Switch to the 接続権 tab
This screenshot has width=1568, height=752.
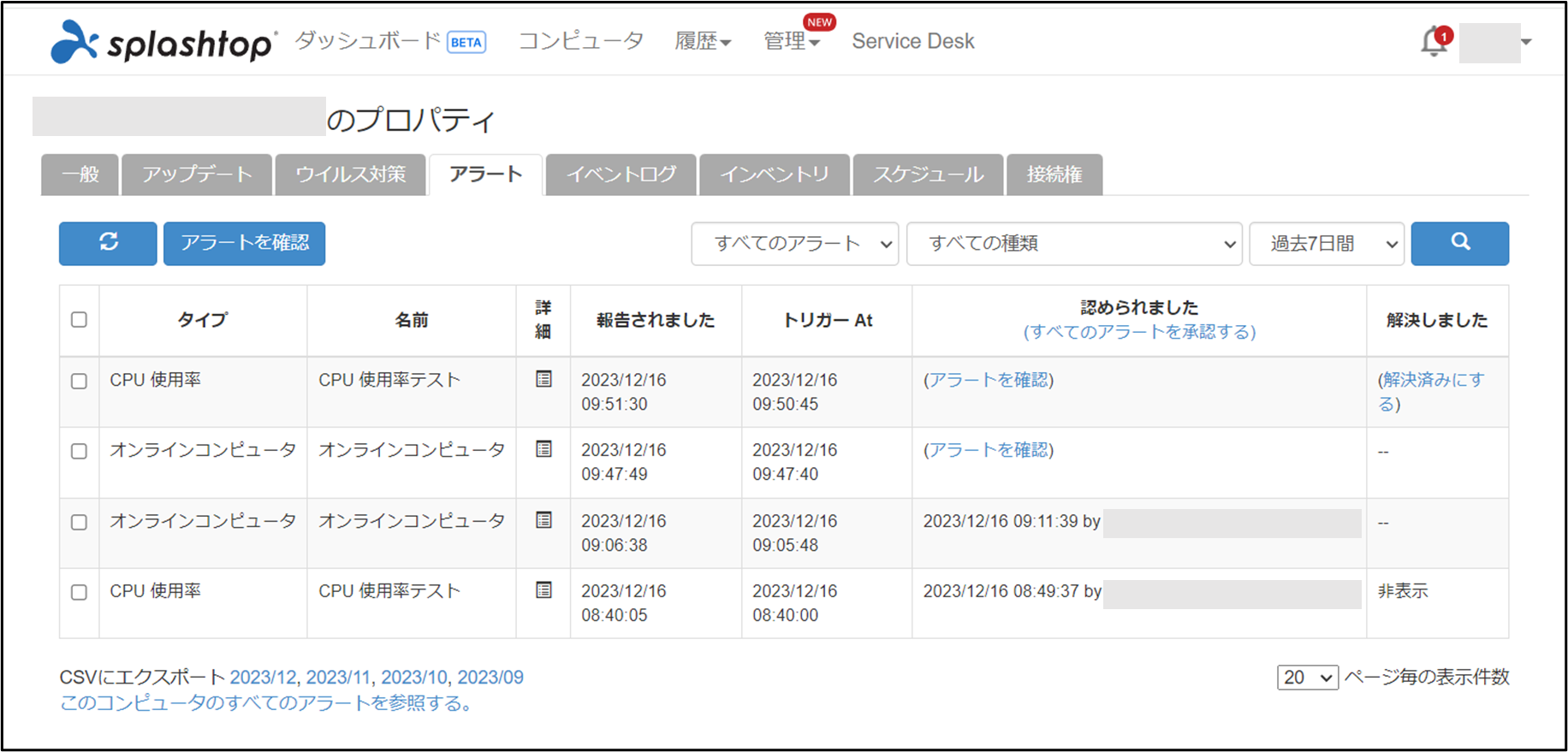[1054, 175]
